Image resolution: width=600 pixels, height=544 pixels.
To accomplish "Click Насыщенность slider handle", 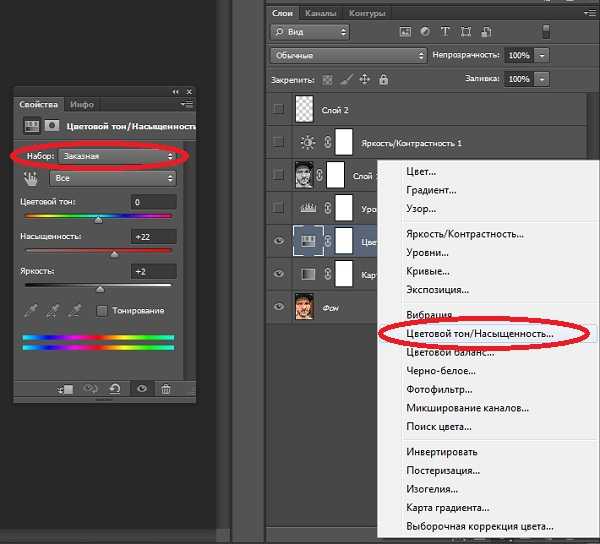I will coord(114,255).
